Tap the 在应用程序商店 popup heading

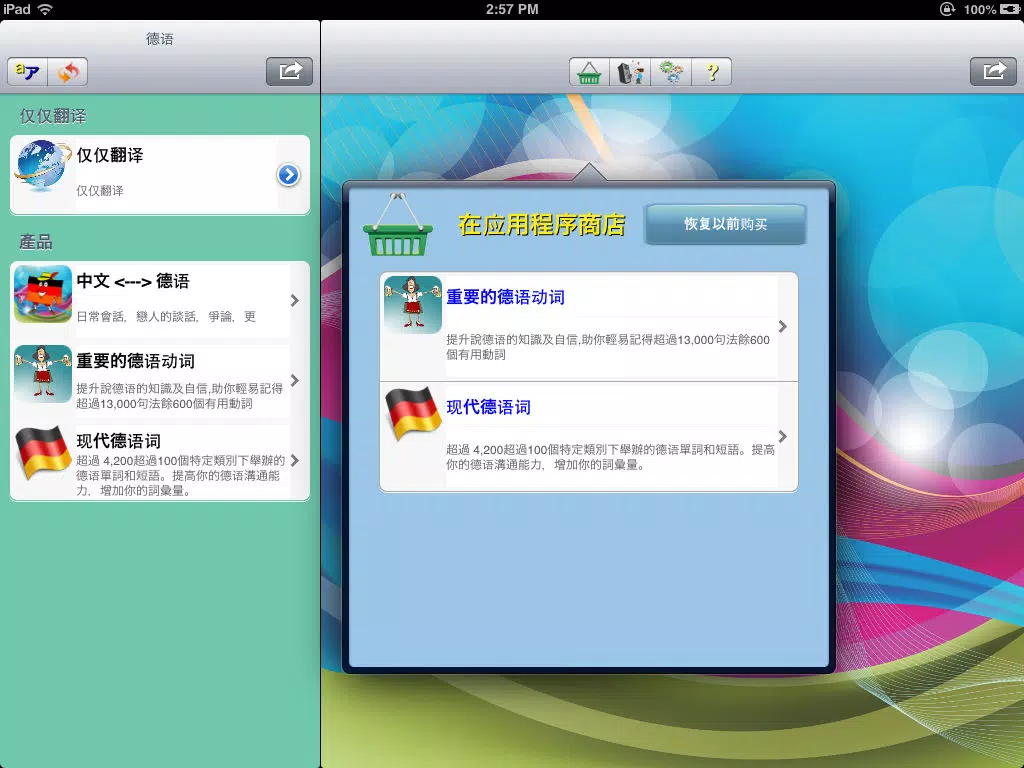click(542, 225)
